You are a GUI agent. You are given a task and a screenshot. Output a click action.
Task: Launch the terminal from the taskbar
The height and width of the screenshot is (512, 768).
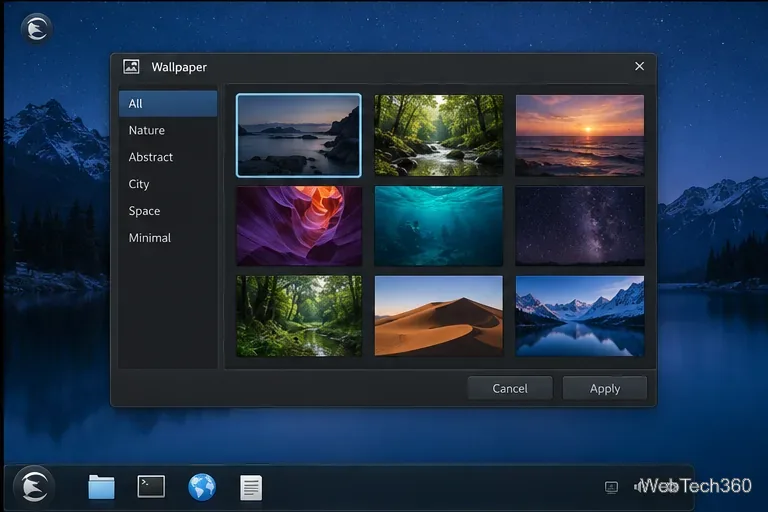151,487
